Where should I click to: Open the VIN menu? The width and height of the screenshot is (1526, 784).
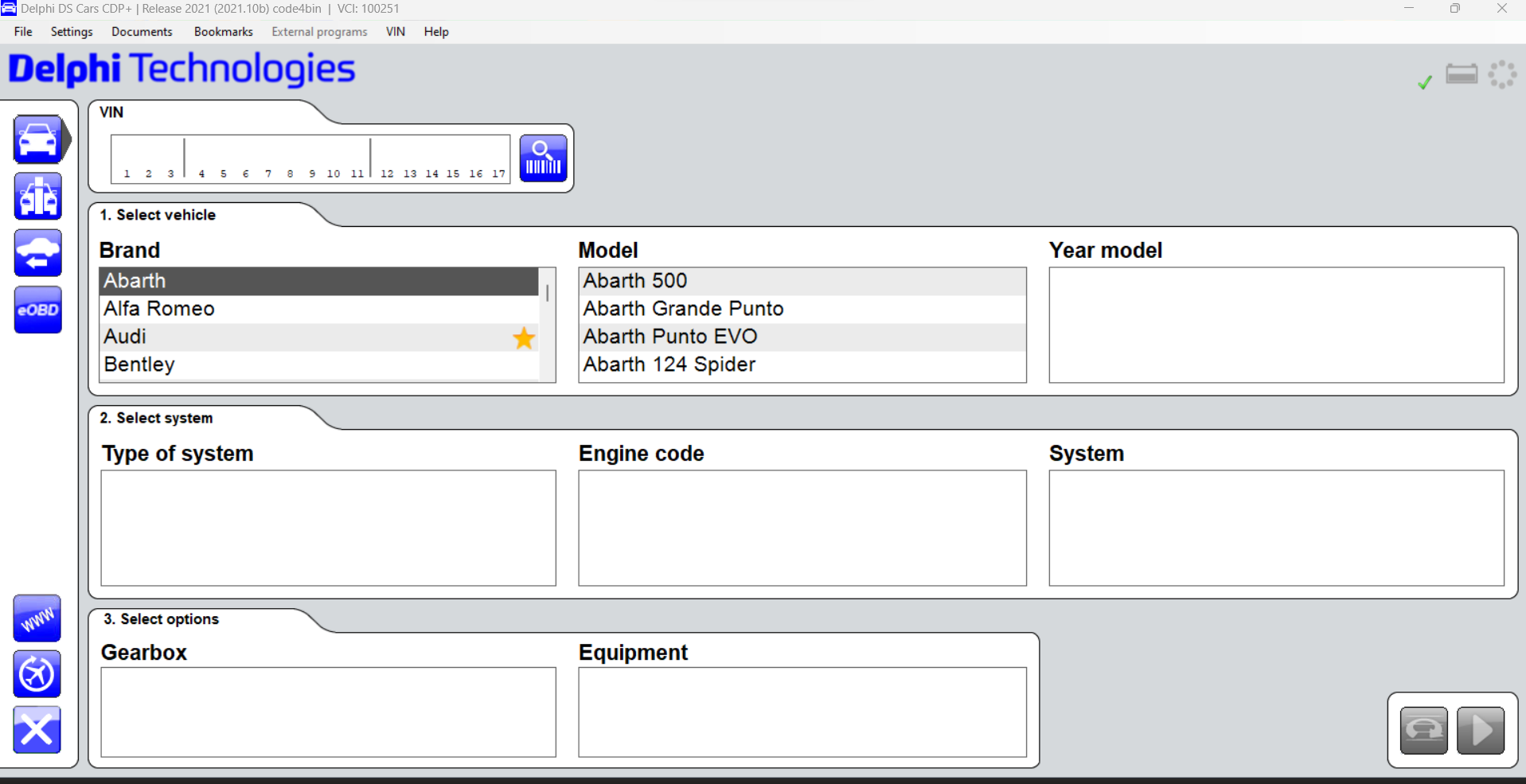pos(396,32)
